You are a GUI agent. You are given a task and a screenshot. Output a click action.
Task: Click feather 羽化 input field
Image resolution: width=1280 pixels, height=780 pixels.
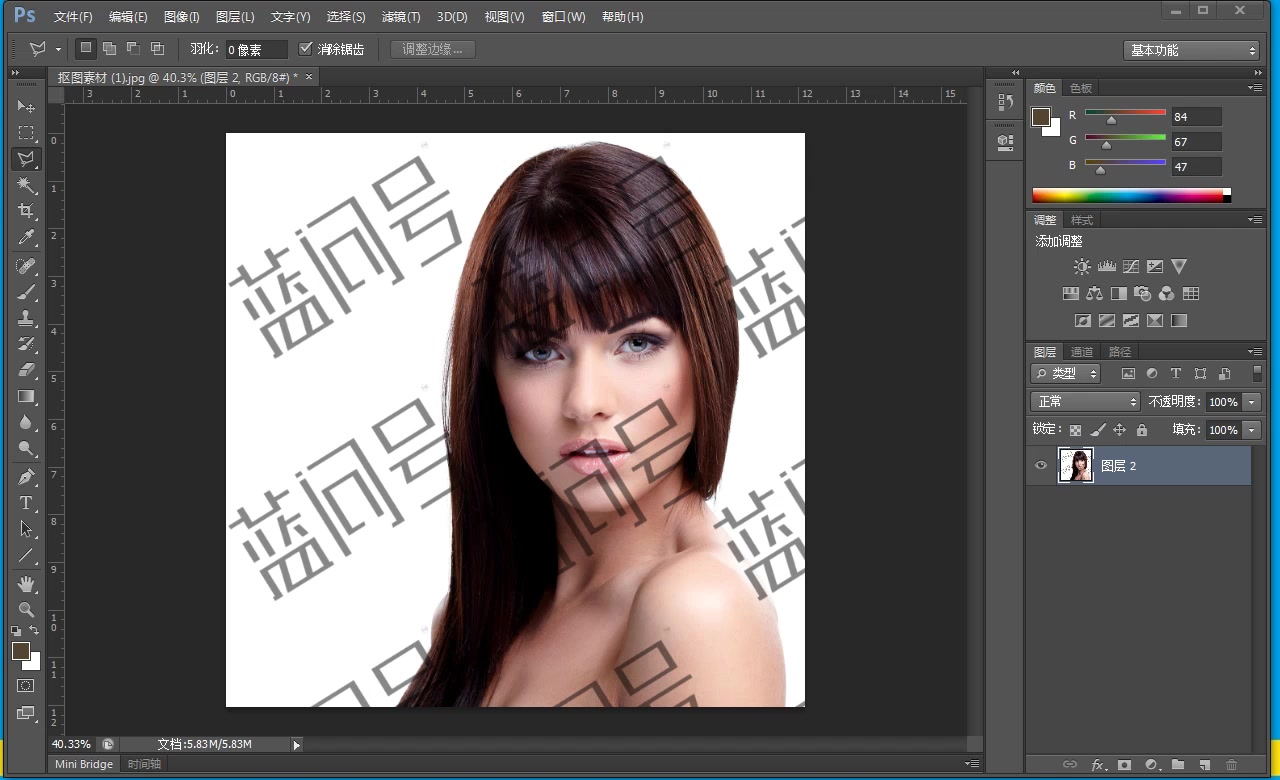tap(256, 49)
